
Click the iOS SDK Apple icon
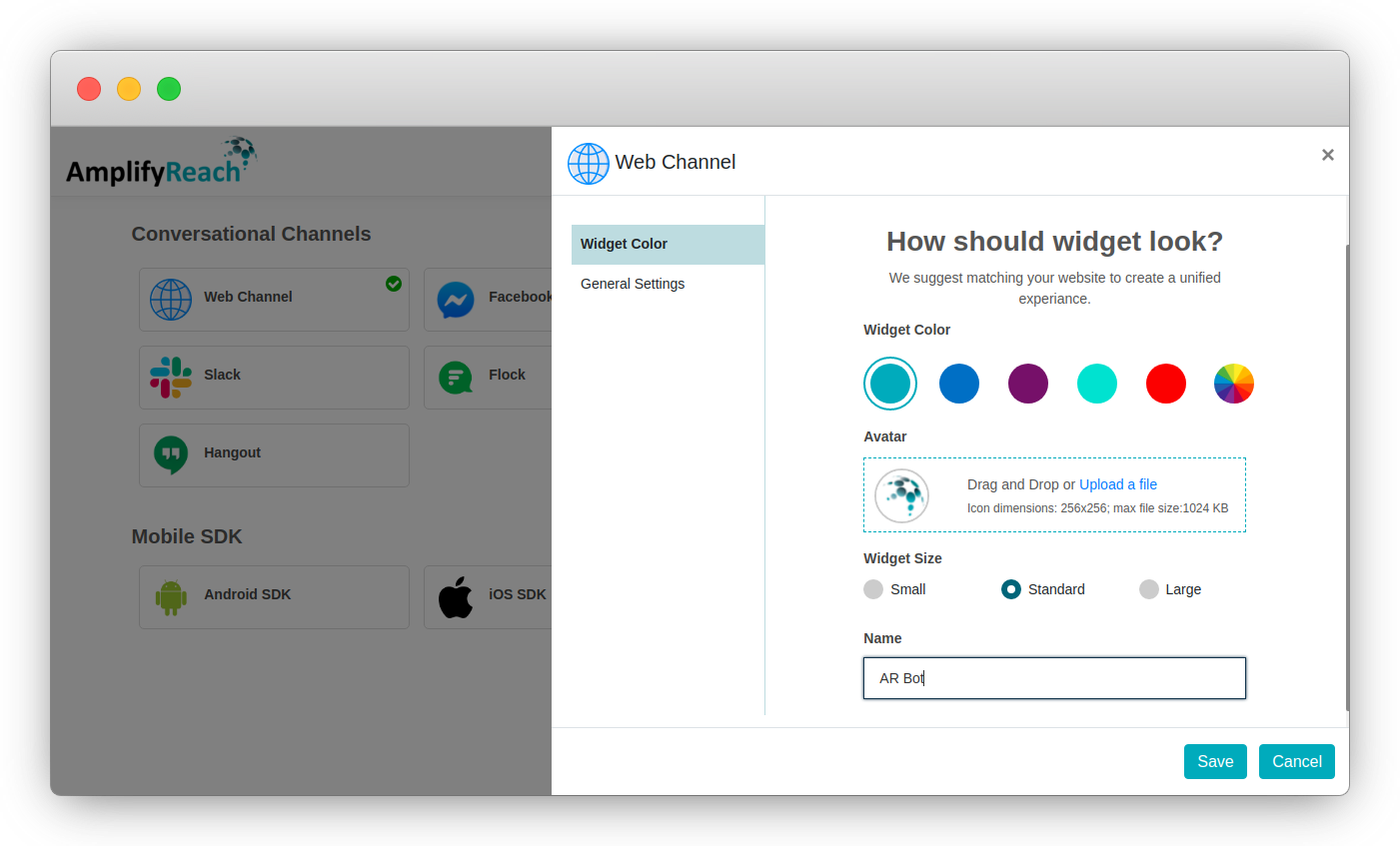(456, 596)
